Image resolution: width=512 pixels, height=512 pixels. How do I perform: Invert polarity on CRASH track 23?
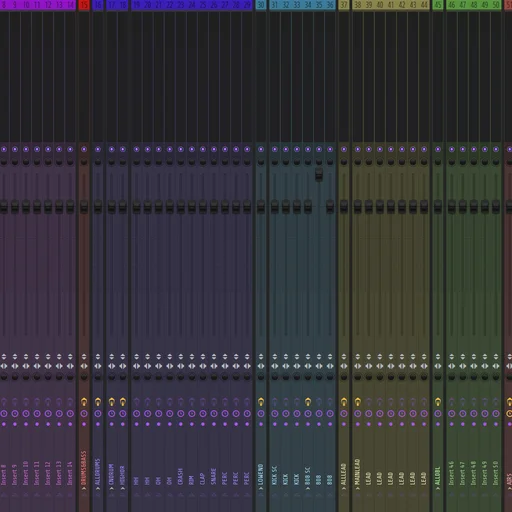(181, 357)
